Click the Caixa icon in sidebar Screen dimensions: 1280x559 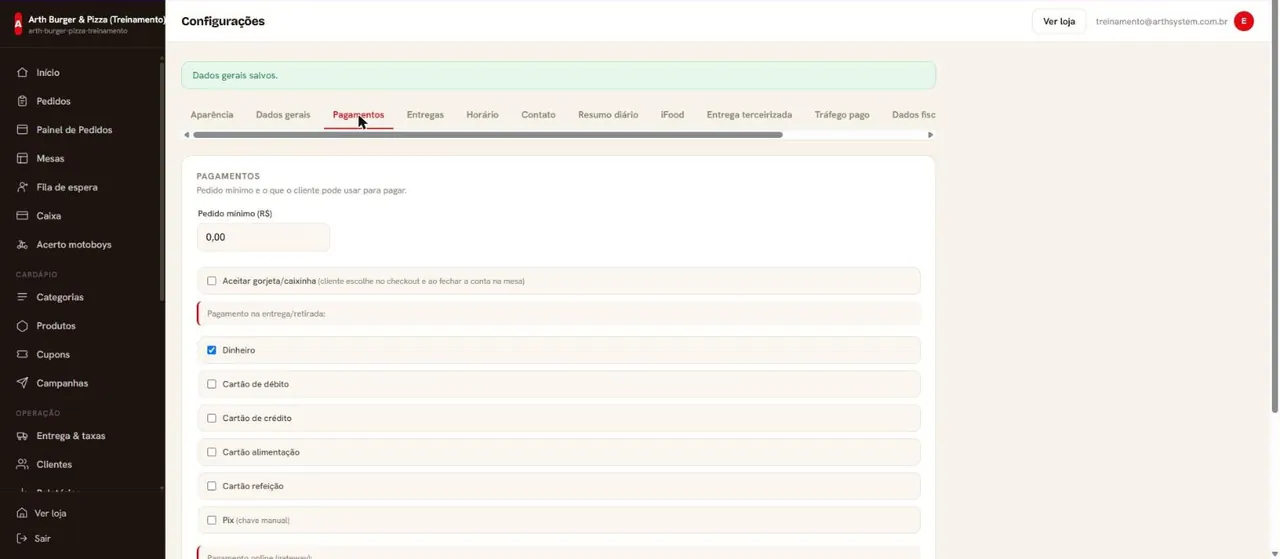[x=22, y=216]
